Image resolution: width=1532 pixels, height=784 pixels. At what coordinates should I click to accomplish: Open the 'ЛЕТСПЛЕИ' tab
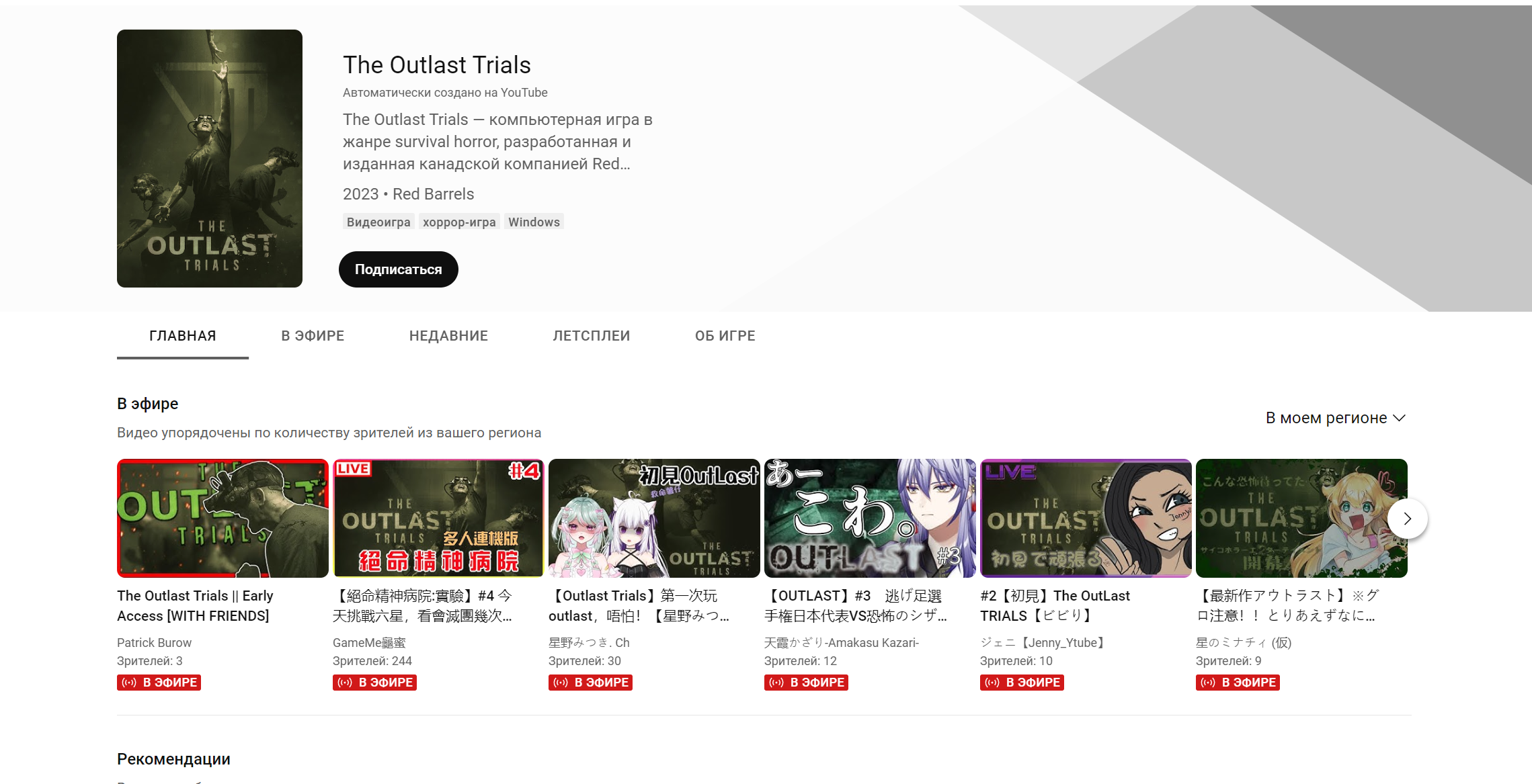tap(591, 336)
